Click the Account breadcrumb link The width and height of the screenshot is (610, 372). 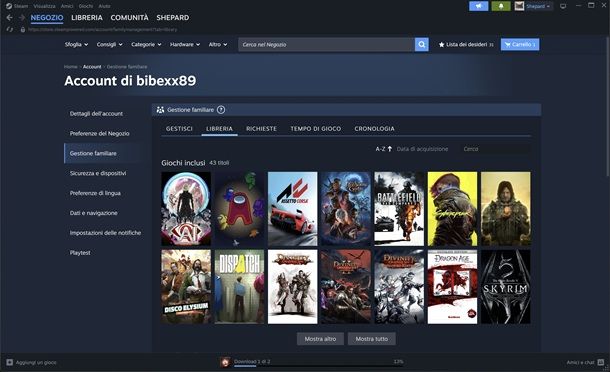click(92, 67)
